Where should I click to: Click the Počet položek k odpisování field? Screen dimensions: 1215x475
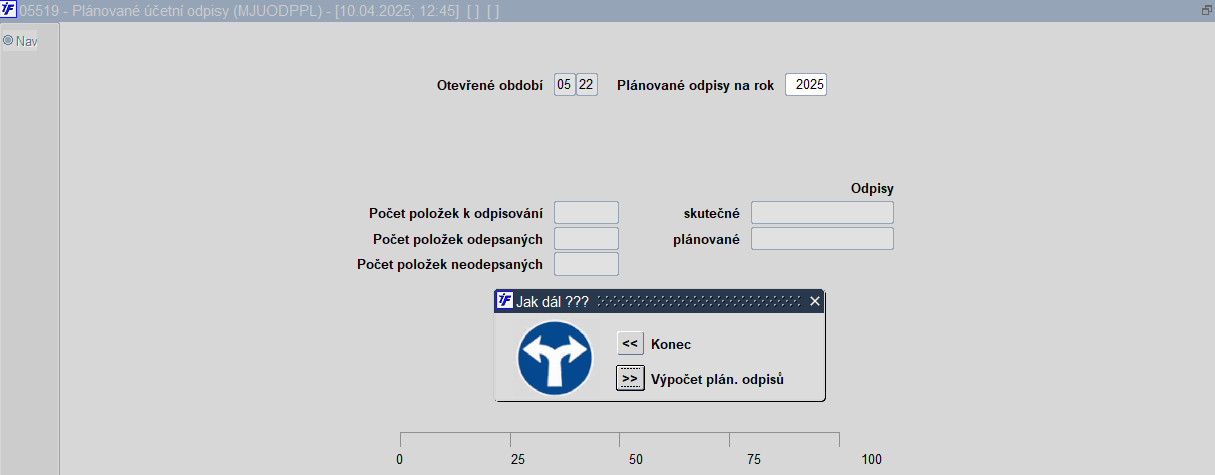pos(586,212)
